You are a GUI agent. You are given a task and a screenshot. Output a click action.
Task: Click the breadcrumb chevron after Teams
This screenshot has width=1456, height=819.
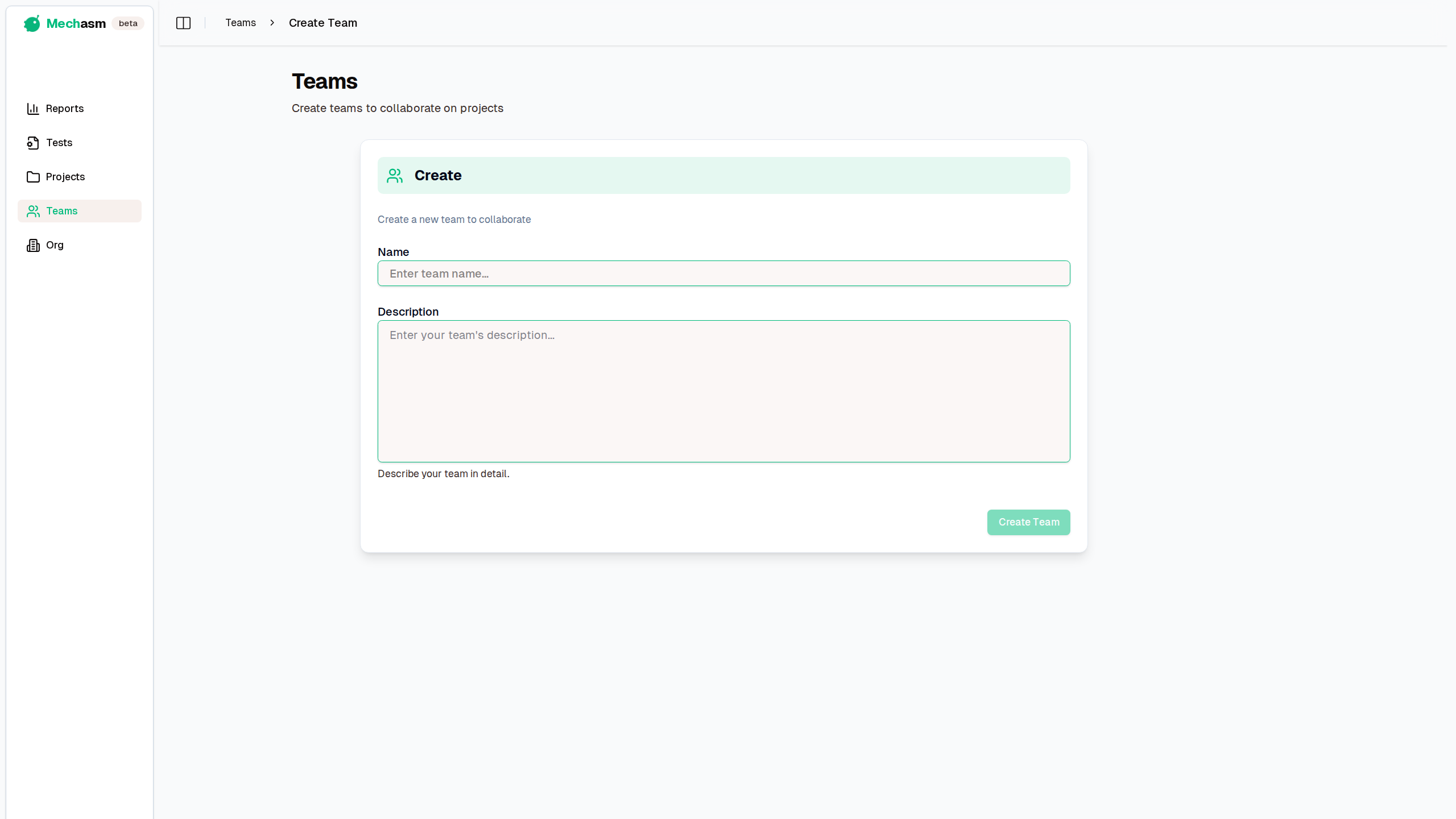pyautogui.click(x=272, y=23)
